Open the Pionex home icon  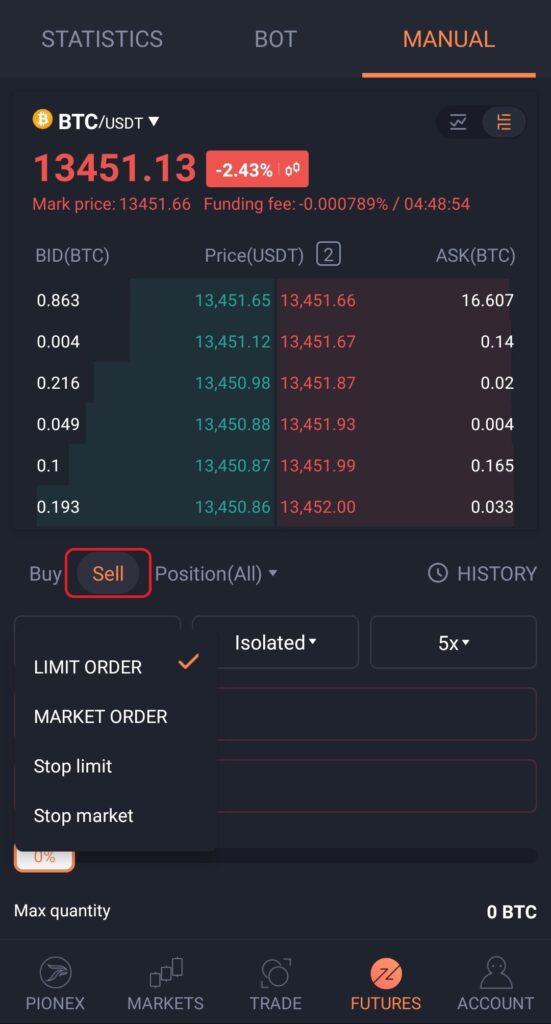(x=55, y=972)
